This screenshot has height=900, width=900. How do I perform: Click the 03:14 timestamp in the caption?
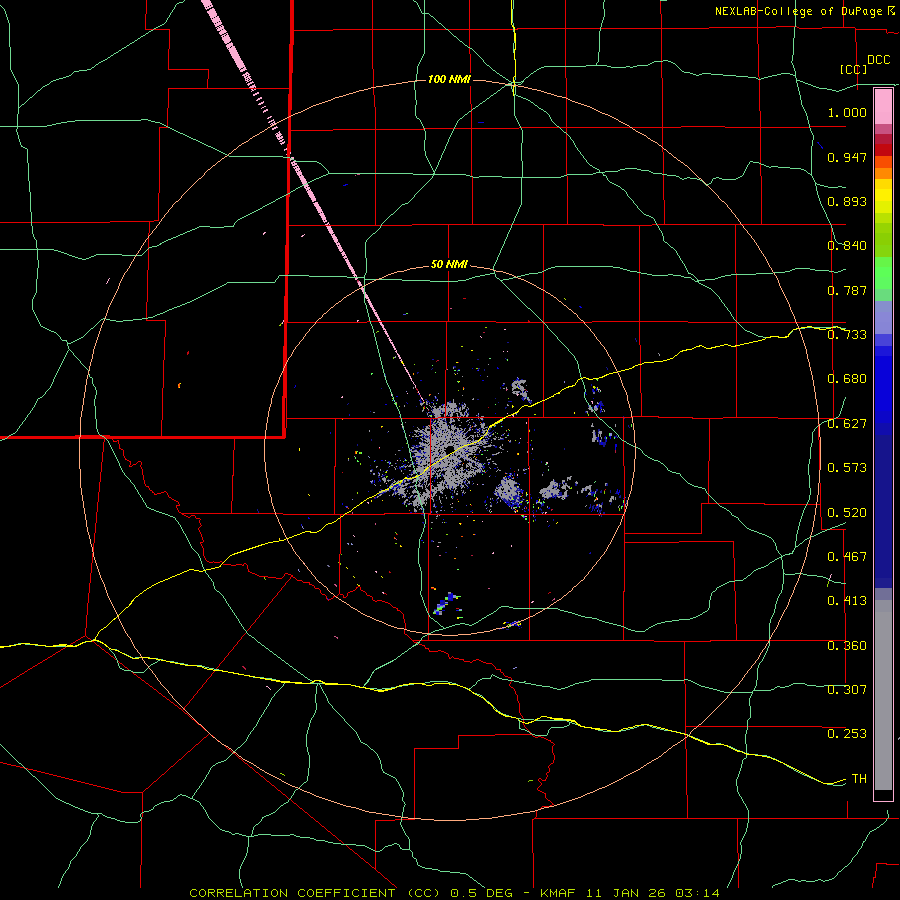tap(697, 893)
